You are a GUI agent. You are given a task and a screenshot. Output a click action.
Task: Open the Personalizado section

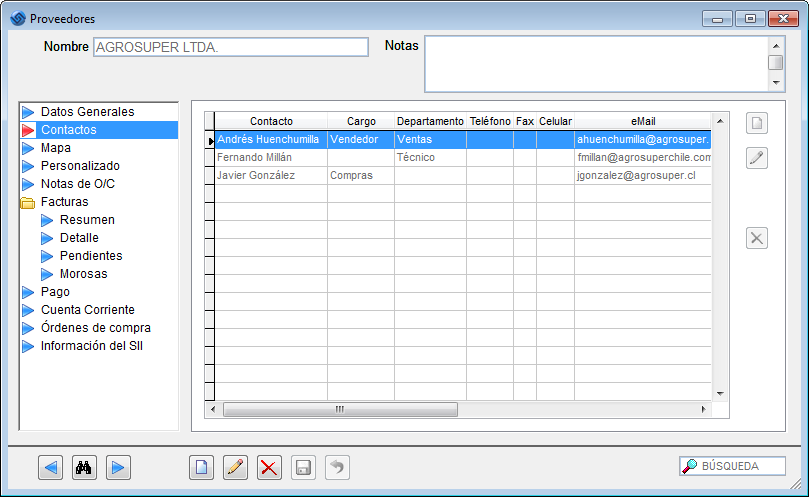tap(80, 166)
